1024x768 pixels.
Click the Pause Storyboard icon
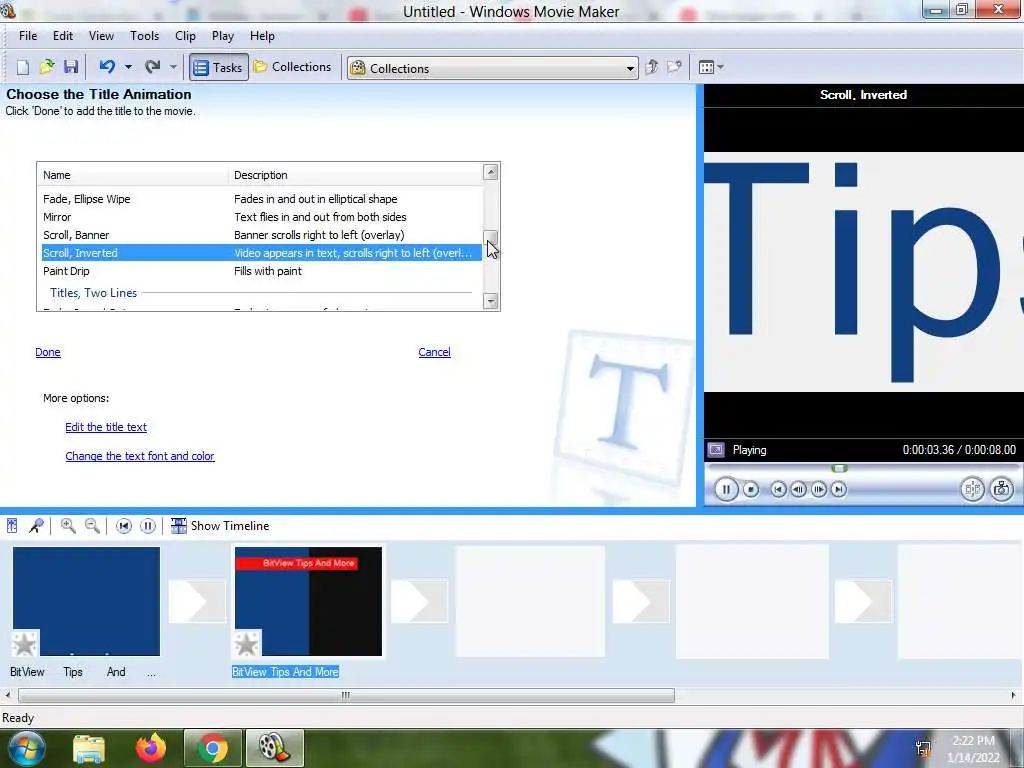[148, 526]
